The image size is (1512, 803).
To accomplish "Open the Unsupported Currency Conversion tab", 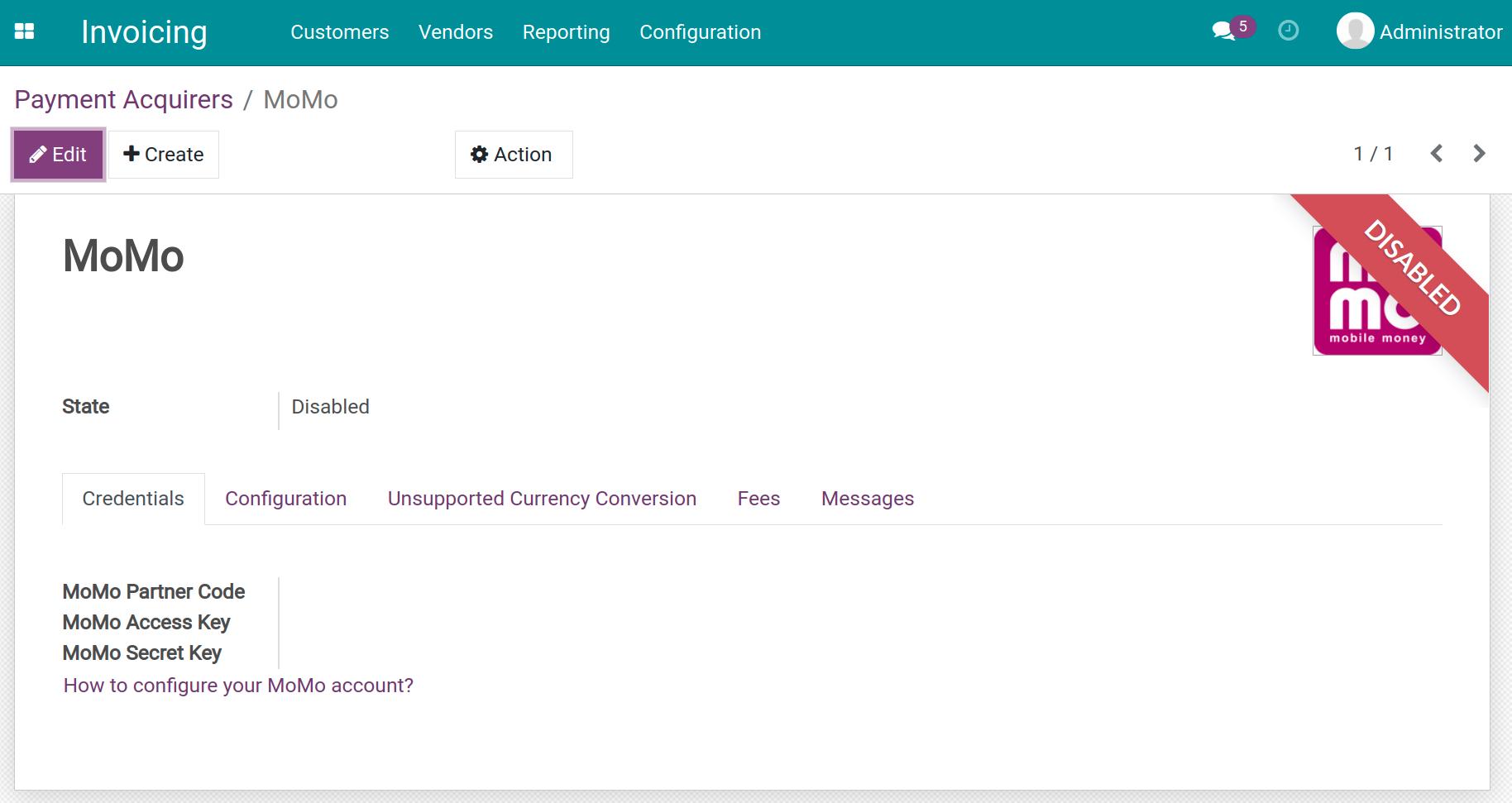I will pos(541,498).
